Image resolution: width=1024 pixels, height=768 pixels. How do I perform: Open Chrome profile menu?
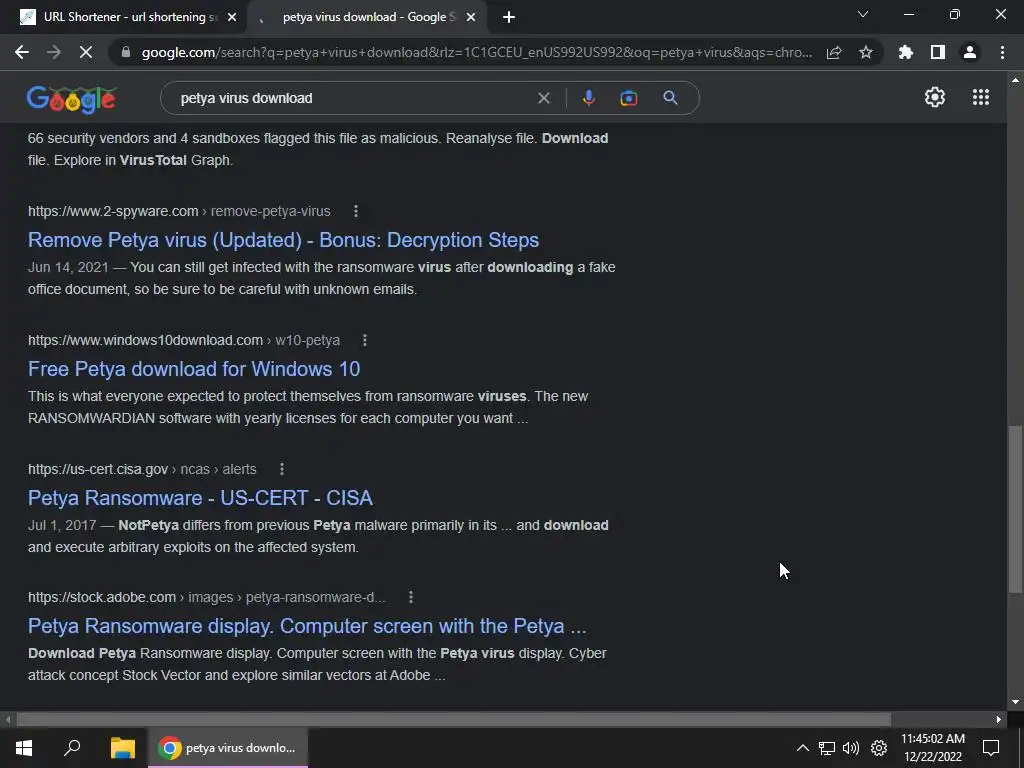coord(970,52)
